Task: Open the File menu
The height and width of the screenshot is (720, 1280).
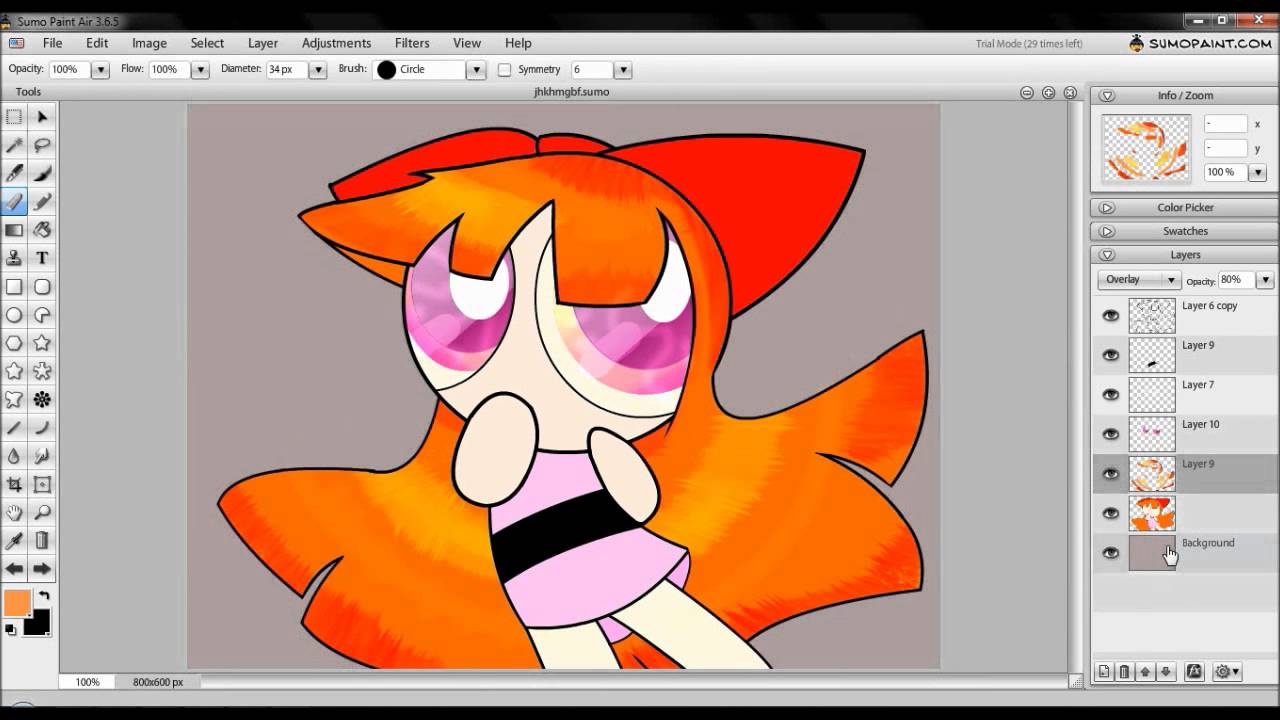Action: (52, 43)
